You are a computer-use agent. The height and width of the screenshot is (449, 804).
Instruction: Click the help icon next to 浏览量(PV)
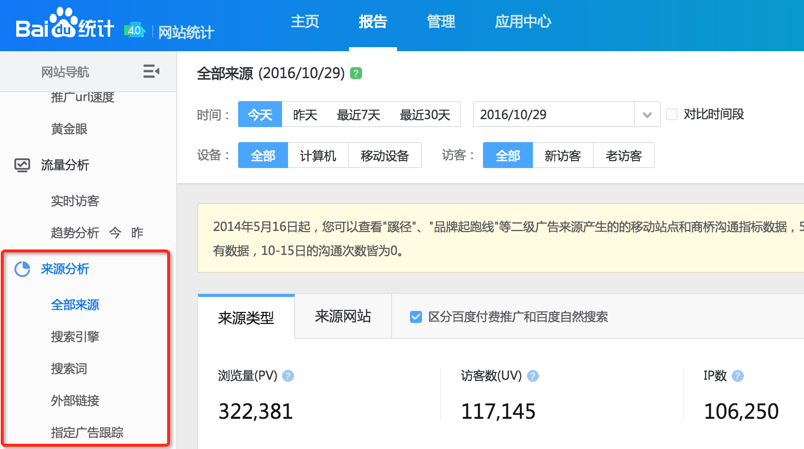tap(288, 376)
